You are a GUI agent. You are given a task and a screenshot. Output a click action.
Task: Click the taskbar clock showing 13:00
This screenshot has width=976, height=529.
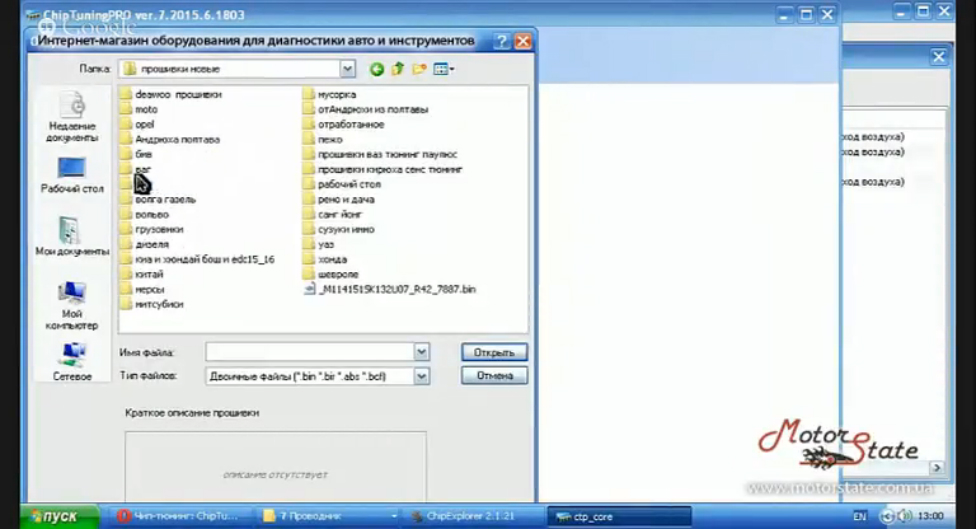[x=931, y=516]
